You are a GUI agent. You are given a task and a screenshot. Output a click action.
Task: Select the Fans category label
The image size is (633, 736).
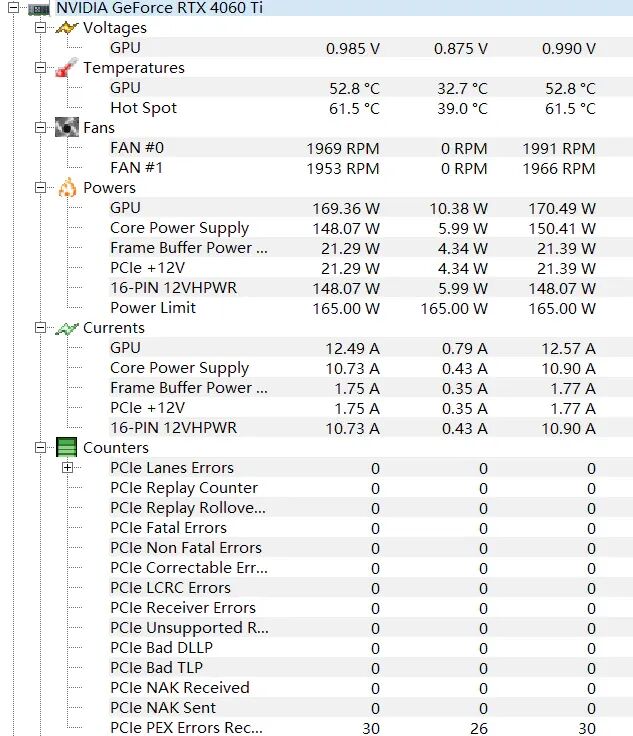tap(99, 128)
